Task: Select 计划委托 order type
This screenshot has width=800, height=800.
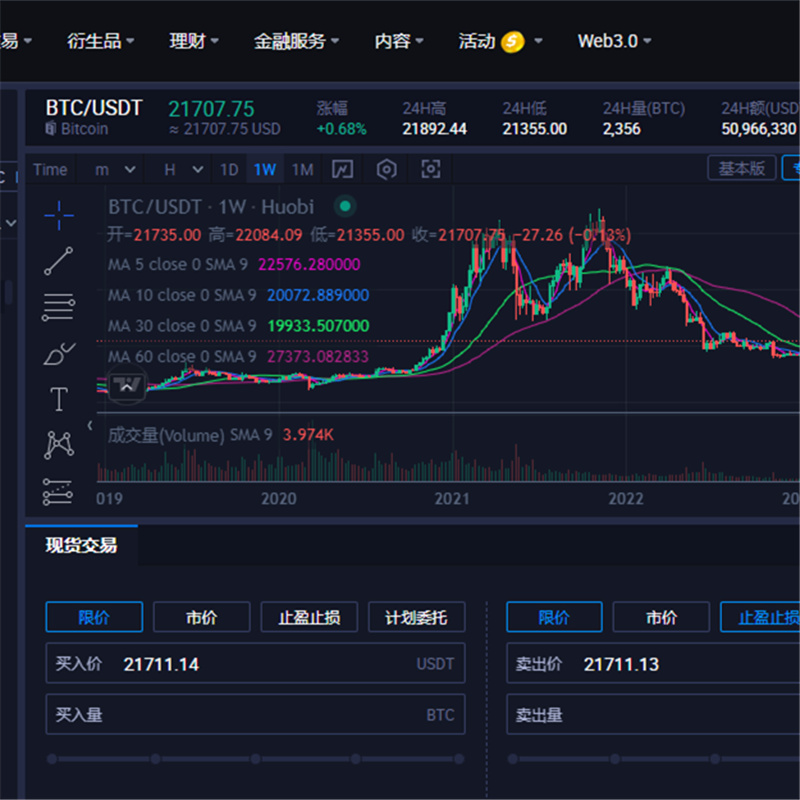Action: (416, 617)
